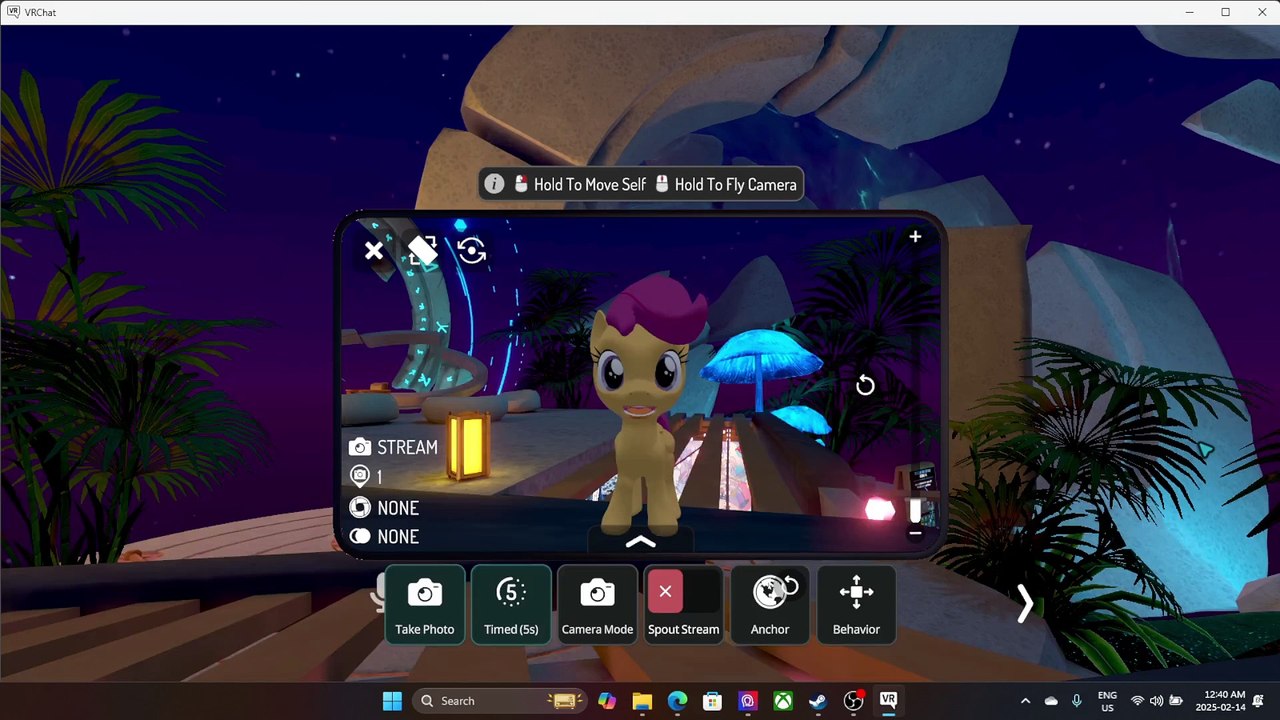The image size is (1280, 720).
Task: Click the taskbar Search box
Action: click(x=498, y=701)
